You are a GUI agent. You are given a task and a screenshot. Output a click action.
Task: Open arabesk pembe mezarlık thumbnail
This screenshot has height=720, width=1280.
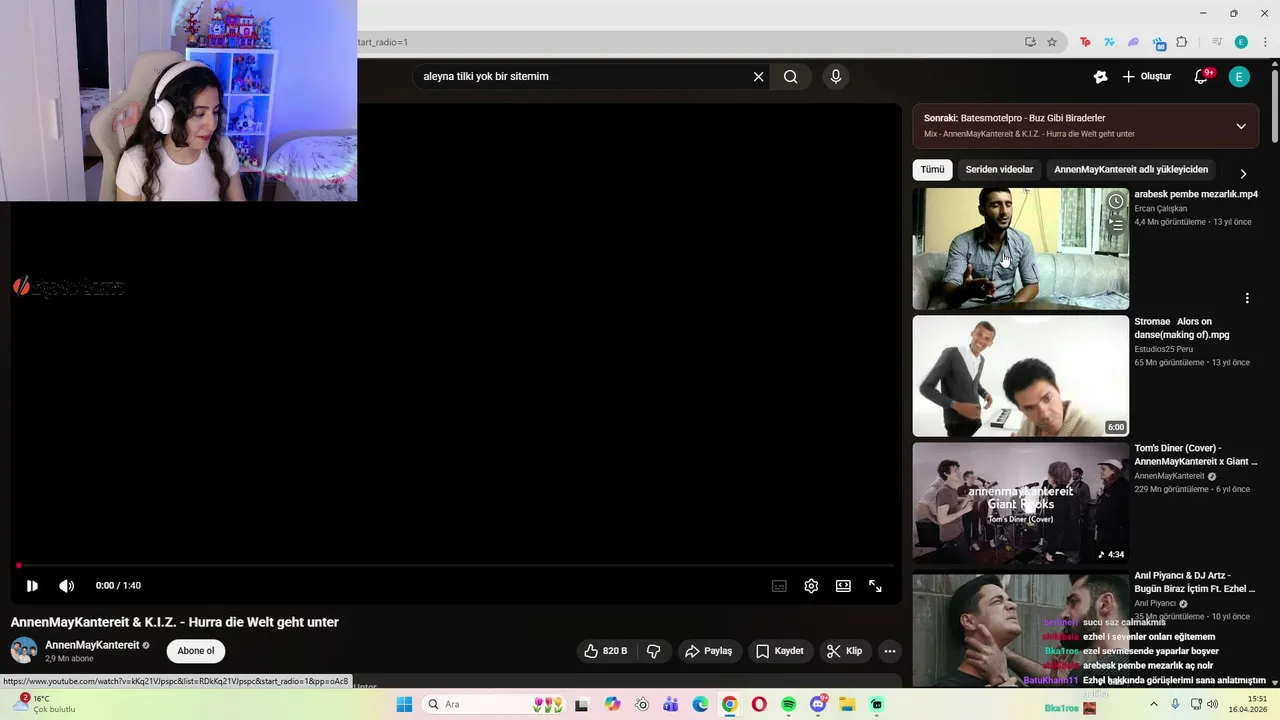tap(1020, 249)
